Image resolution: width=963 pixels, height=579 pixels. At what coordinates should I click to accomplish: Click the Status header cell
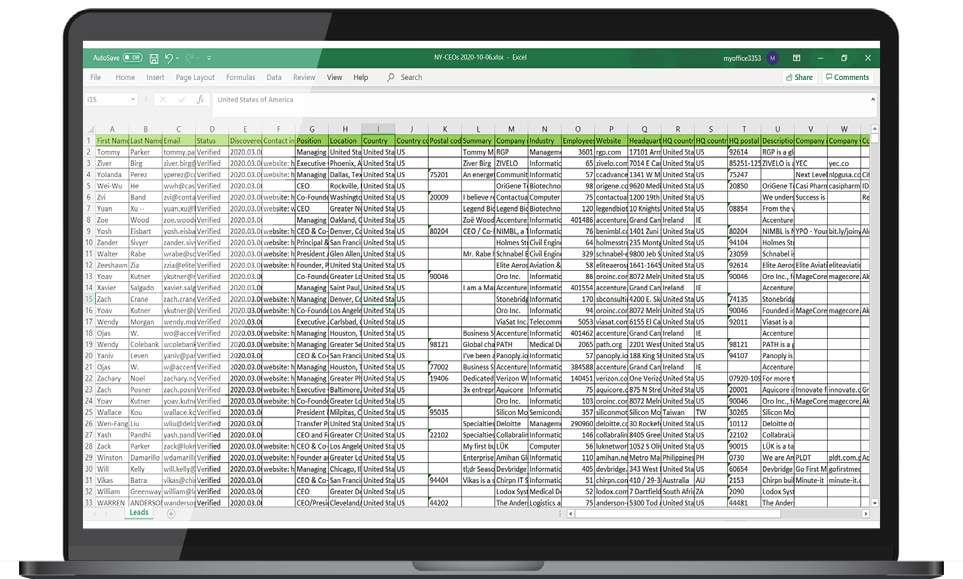[x=212, y=141]
